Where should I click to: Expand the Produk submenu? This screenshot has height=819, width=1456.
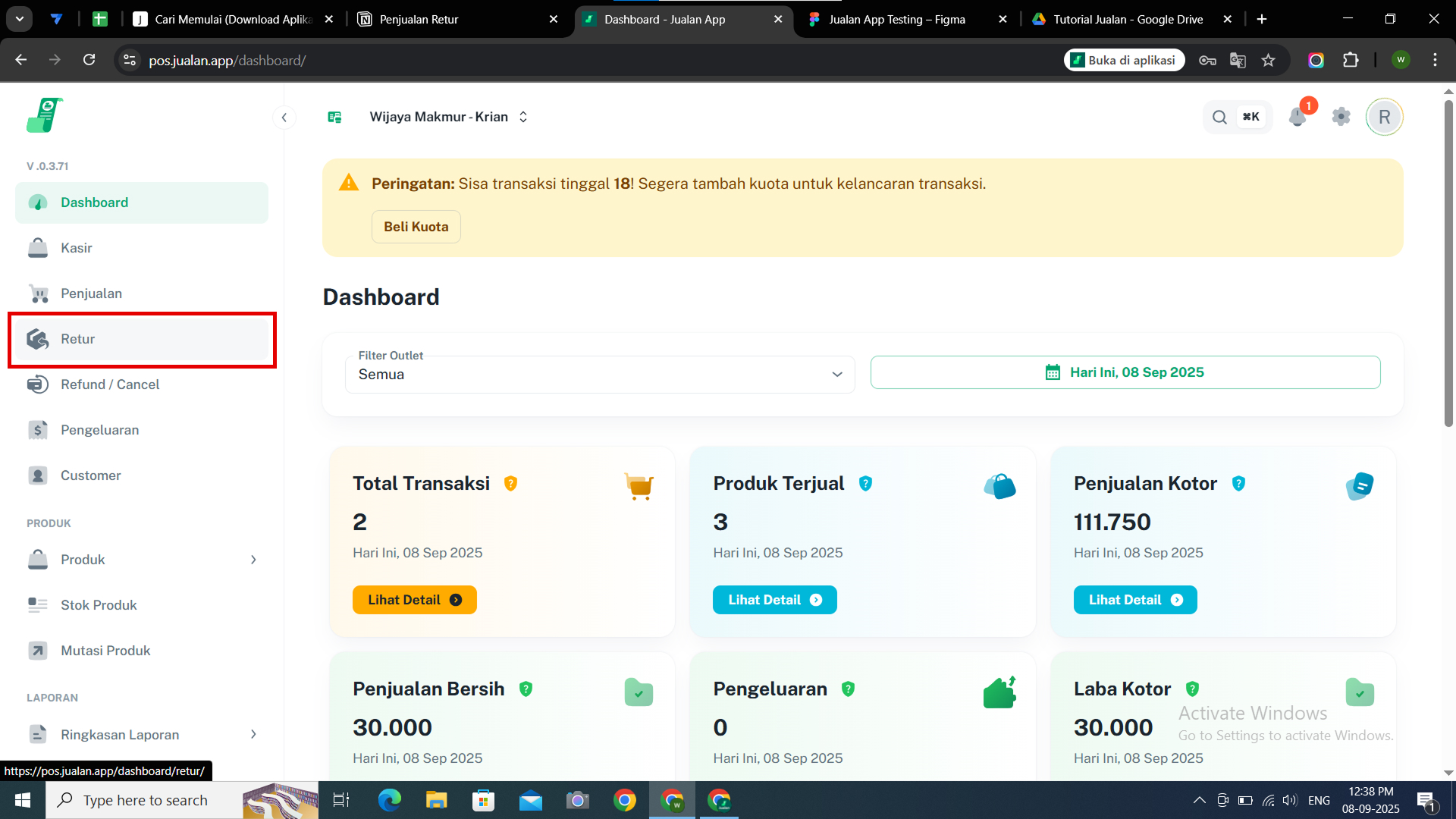[x=253, y=560]
